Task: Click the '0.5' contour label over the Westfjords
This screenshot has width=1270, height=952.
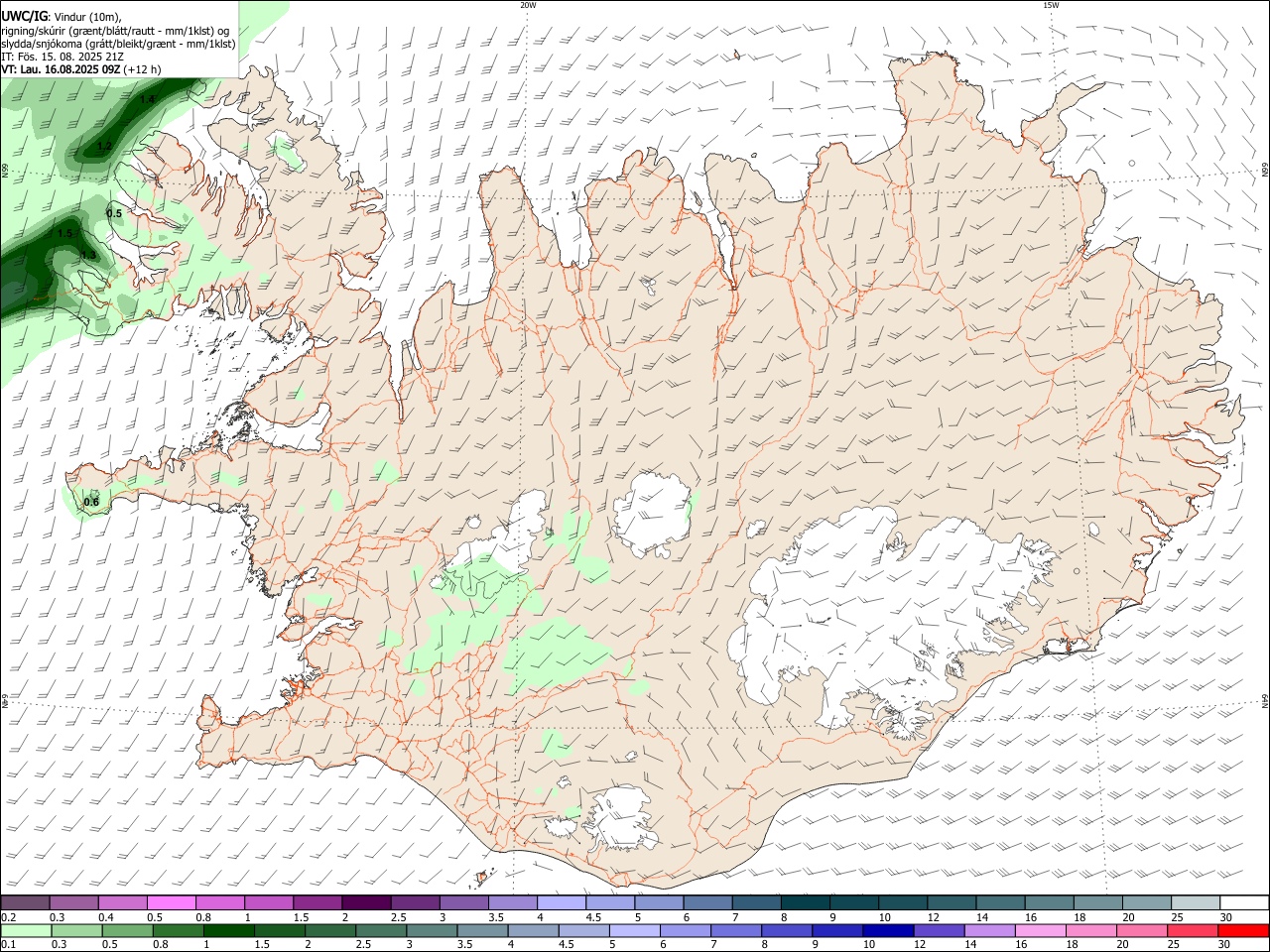Action: (114, 213)
